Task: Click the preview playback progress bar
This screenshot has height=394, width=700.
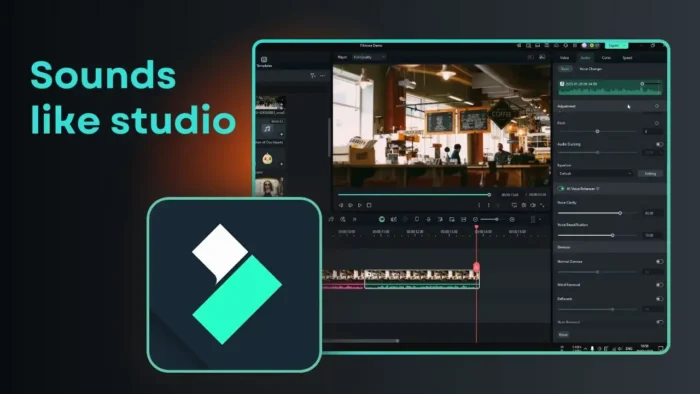Action: (414, 195)
